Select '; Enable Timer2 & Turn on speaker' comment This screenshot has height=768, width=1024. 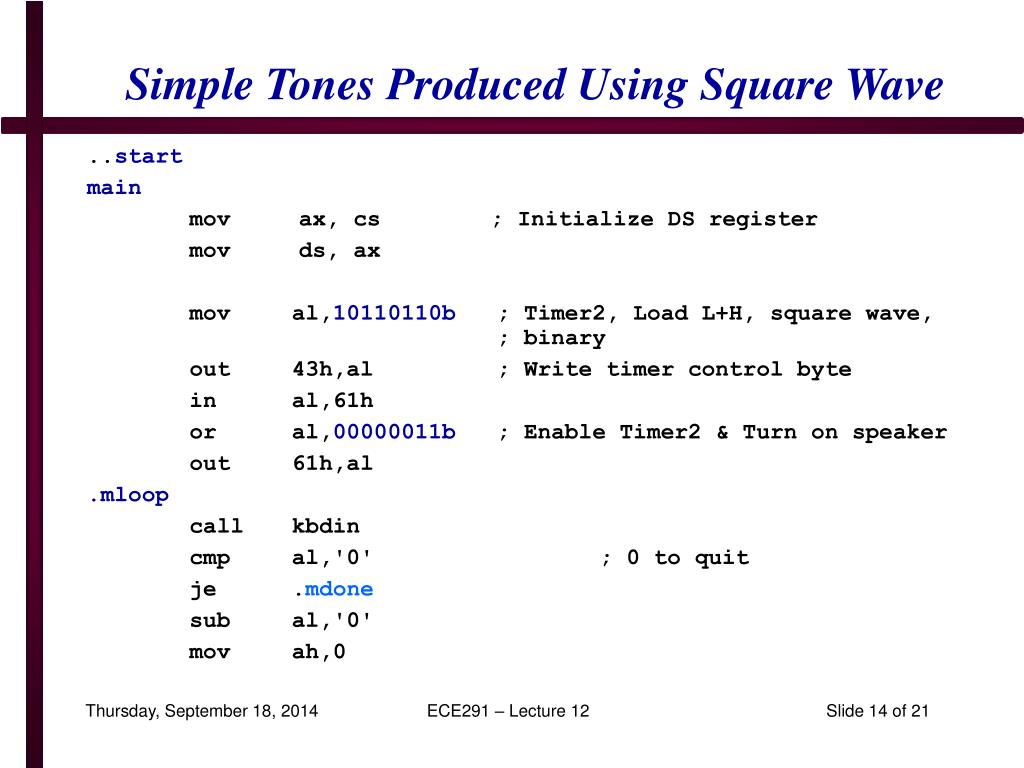723,432
